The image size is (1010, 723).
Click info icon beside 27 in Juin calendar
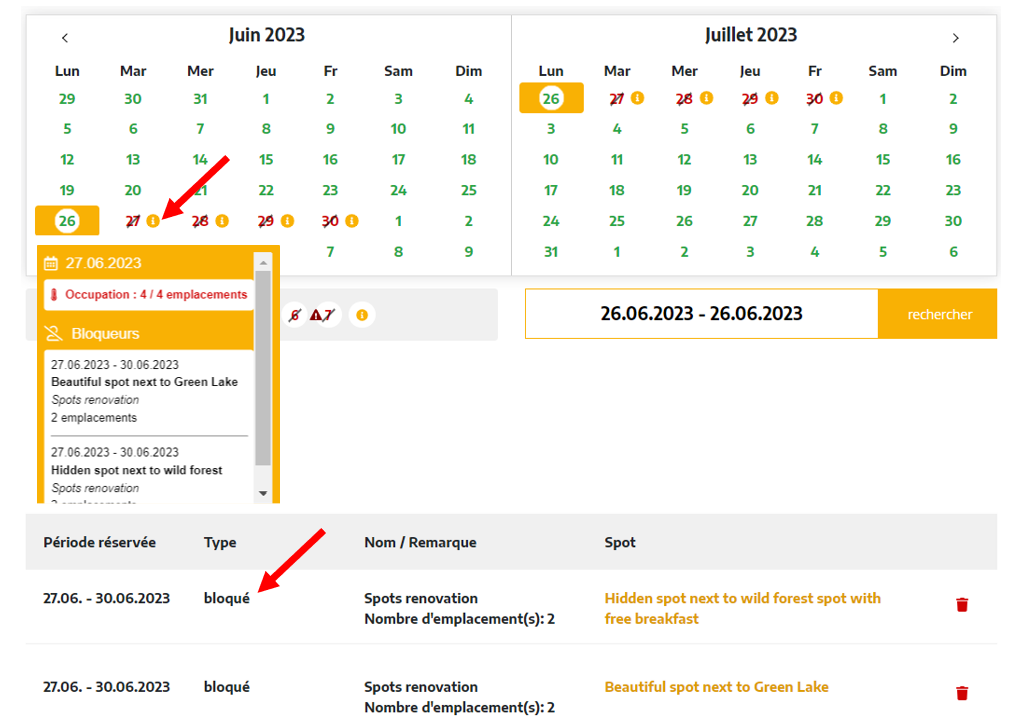[153, 221]
